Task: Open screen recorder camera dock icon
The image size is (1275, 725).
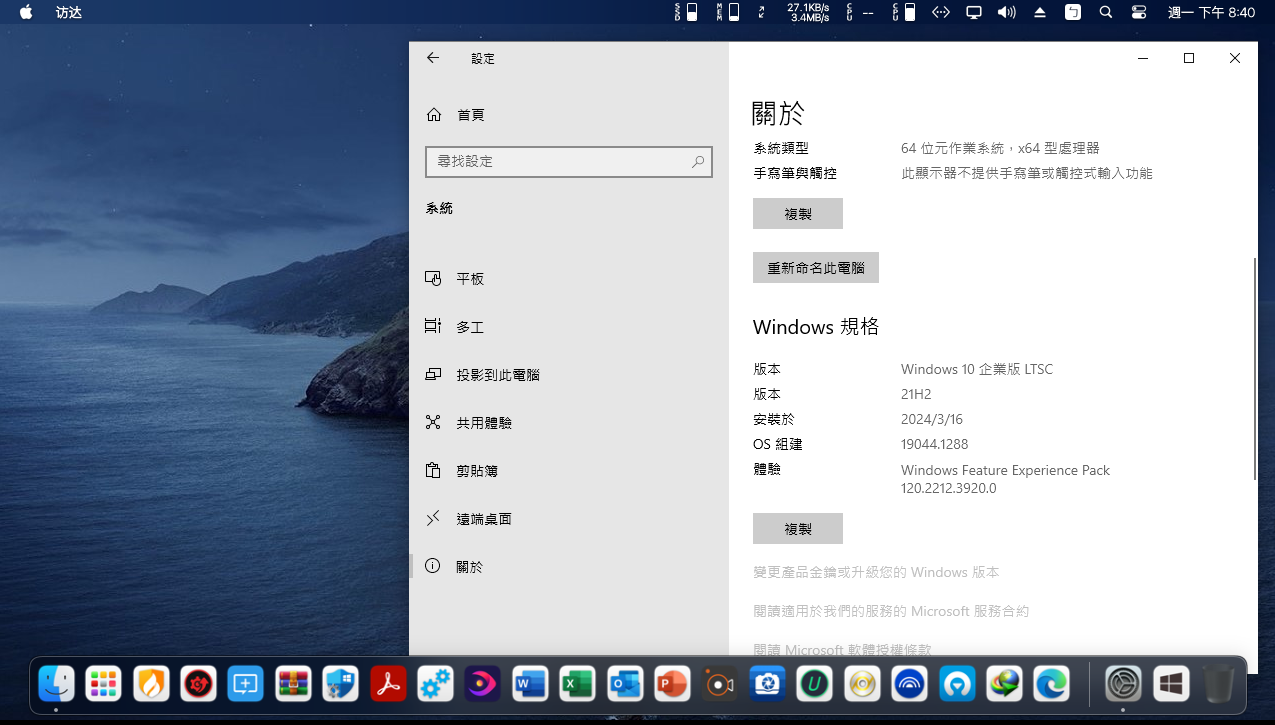Action: pos(720,684)
